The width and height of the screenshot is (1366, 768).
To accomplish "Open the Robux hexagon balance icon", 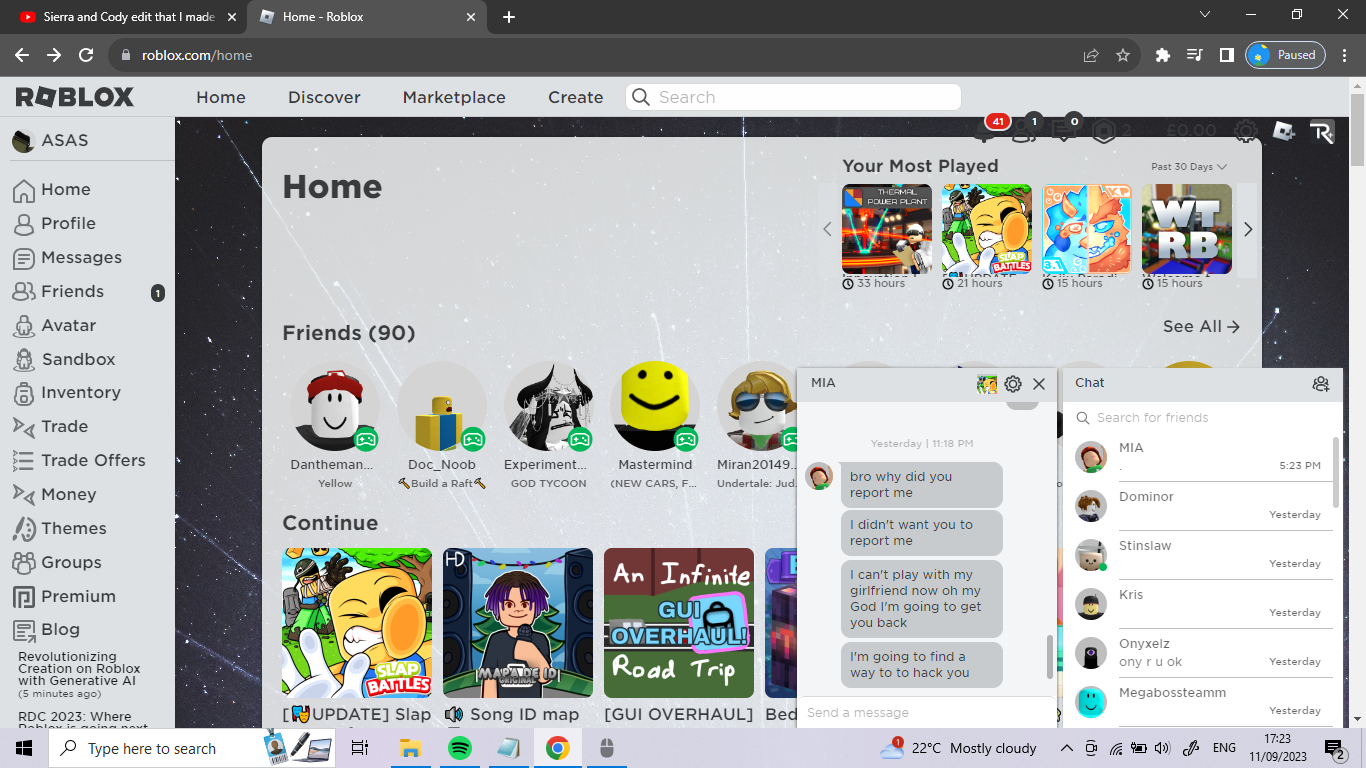I will (1103, 131).
